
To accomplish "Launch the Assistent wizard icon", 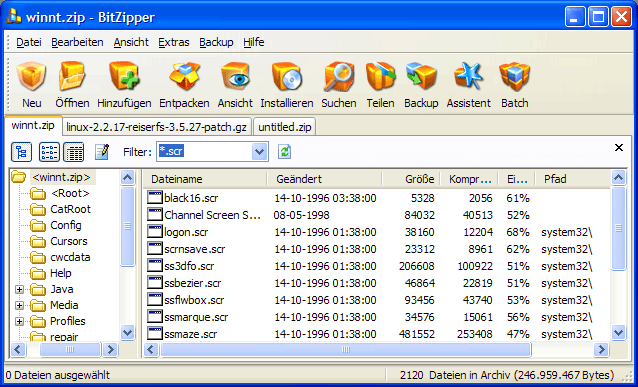I will point(469,77).
